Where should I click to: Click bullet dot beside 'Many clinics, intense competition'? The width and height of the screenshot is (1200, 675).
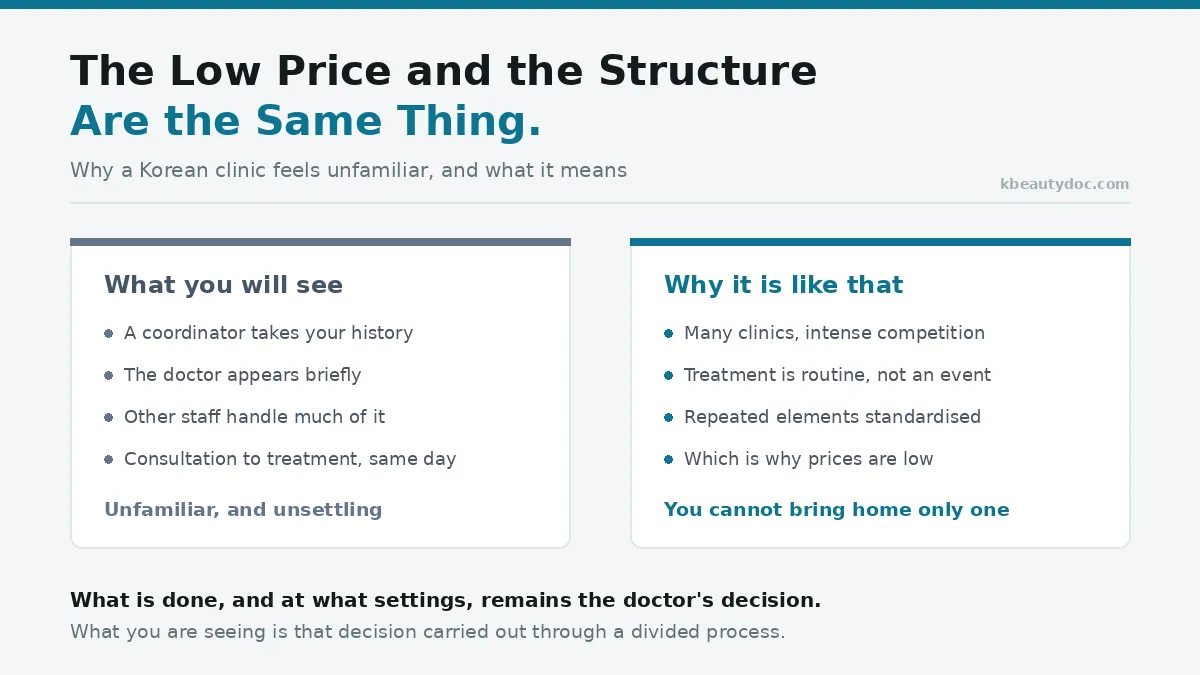[669, 333]
